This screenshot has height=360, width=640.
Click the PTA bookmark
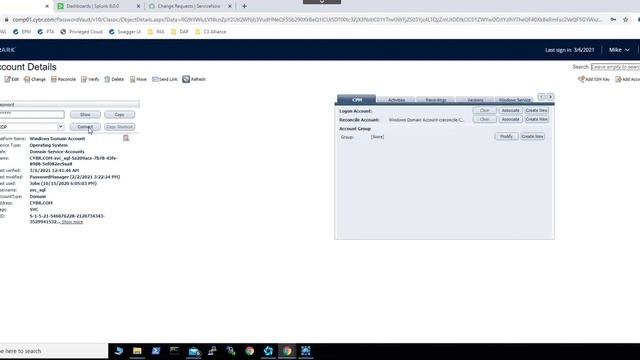(x=46, y=32)
